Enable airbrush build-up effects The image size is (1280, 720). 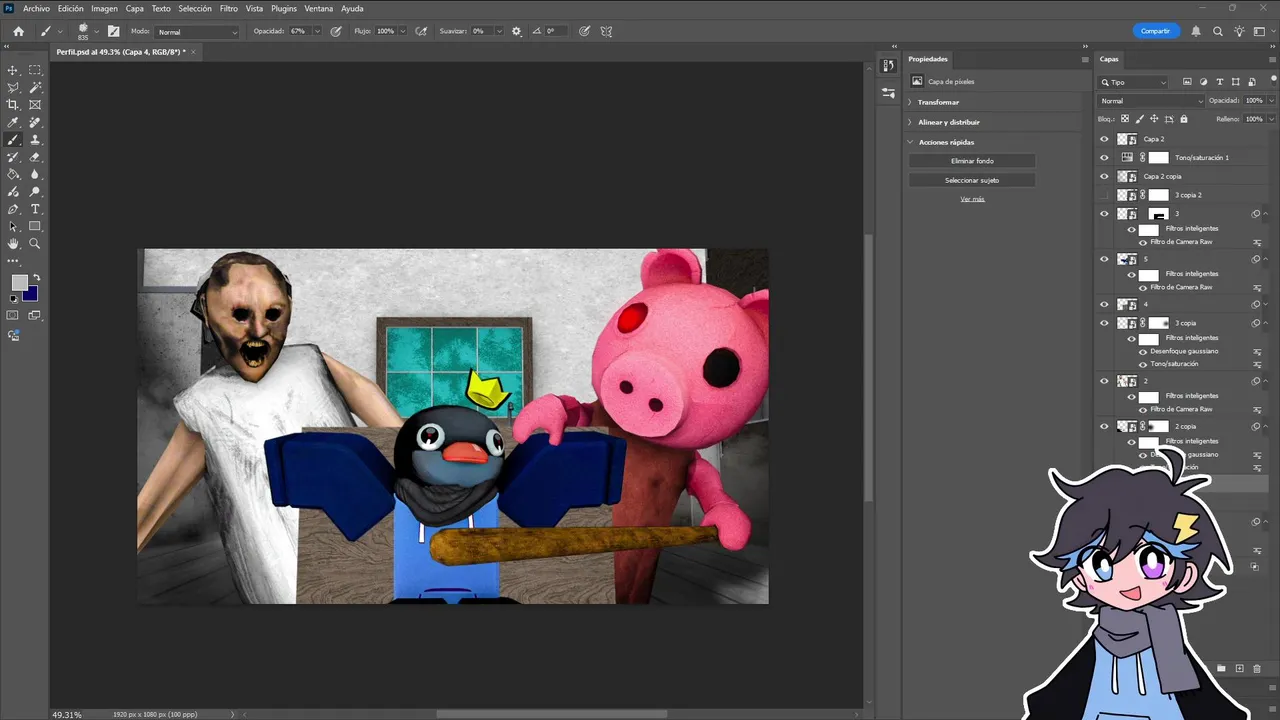[422, 31]
